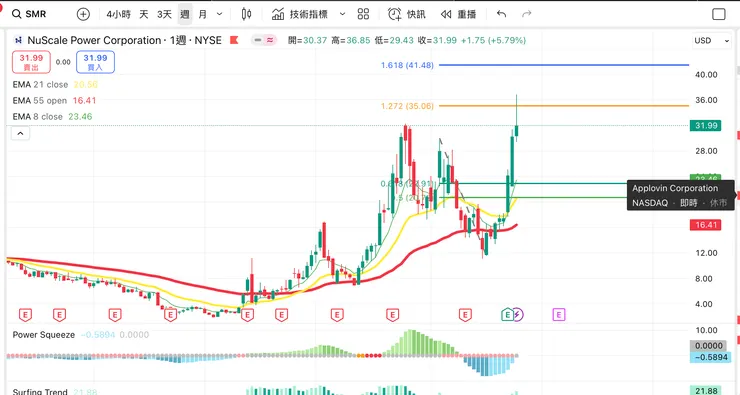The image size is (740, 395).
Task: Undo the last chart action
Action: pos(501,14)
